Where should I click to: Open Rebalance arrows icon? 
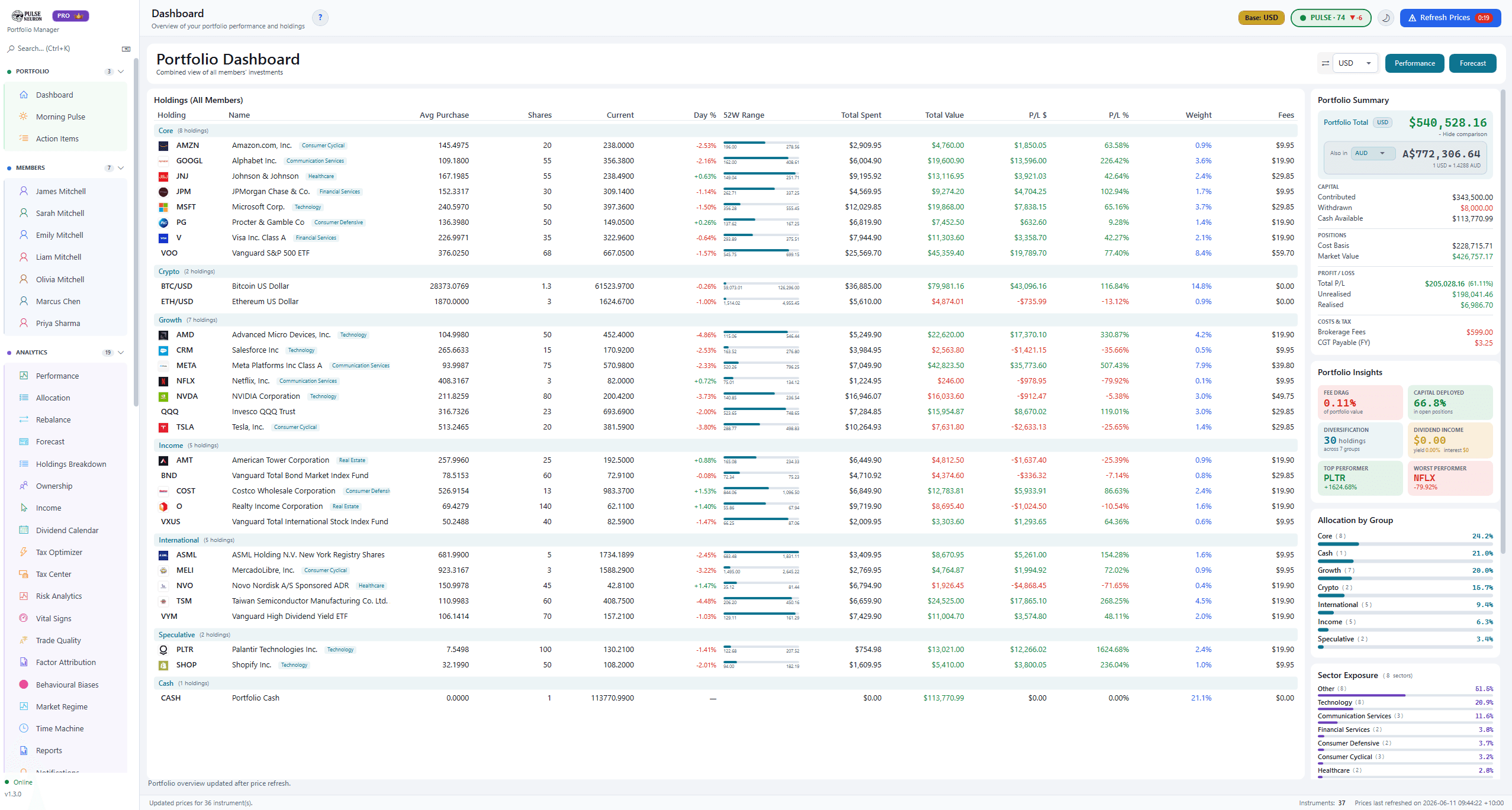[x=24, y=419]
